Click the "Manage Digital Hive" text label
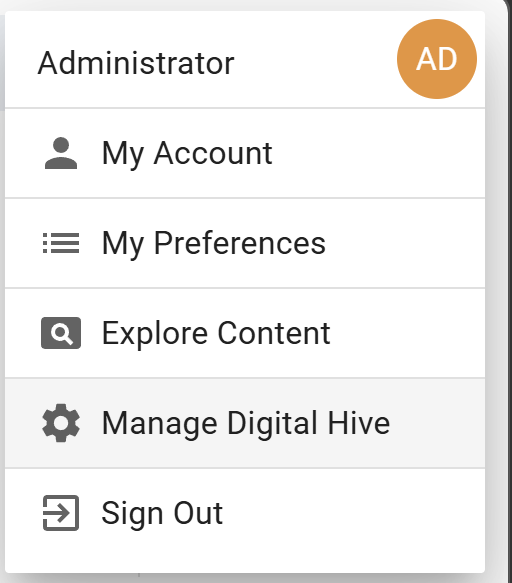 point(246,423)
